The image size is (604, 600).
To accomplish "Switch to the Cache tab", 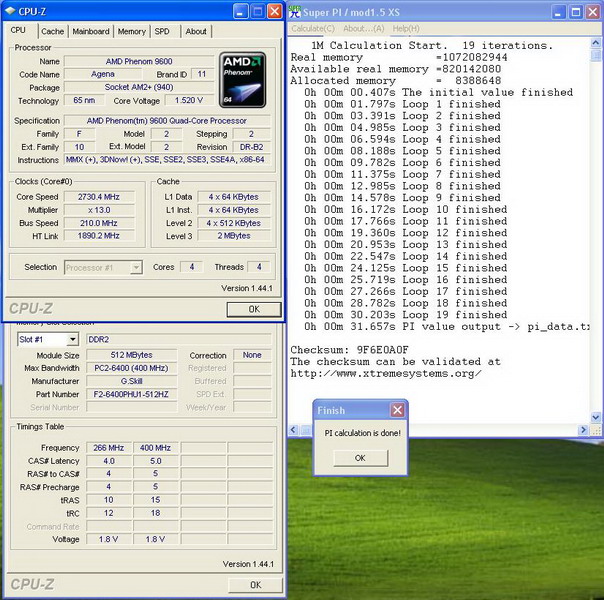I will click(52, 31).
